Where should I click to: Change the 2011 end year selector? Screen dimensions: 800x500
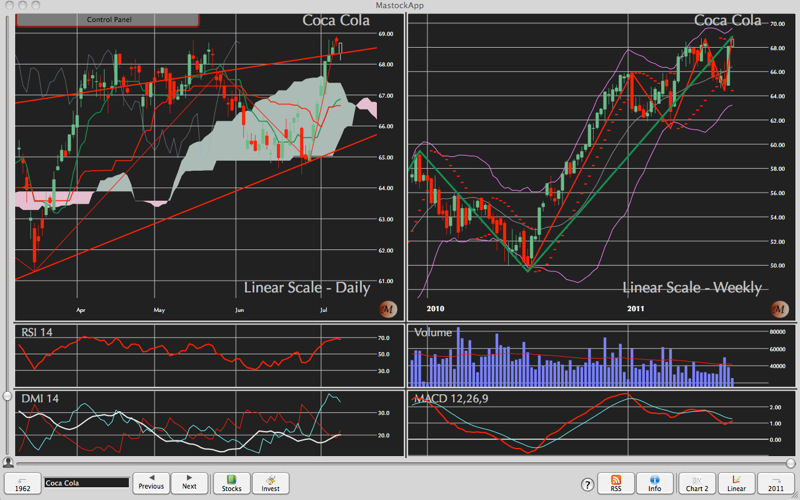point(776,482)
